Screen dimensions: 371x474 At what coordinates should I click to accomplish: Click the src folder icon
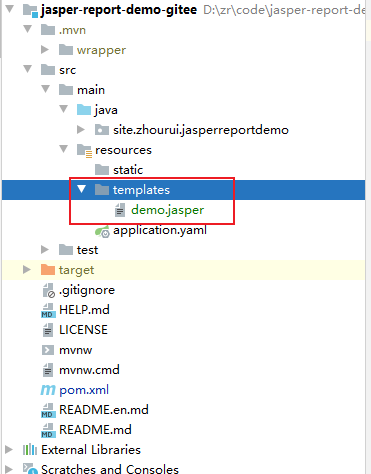pos(48,70)
